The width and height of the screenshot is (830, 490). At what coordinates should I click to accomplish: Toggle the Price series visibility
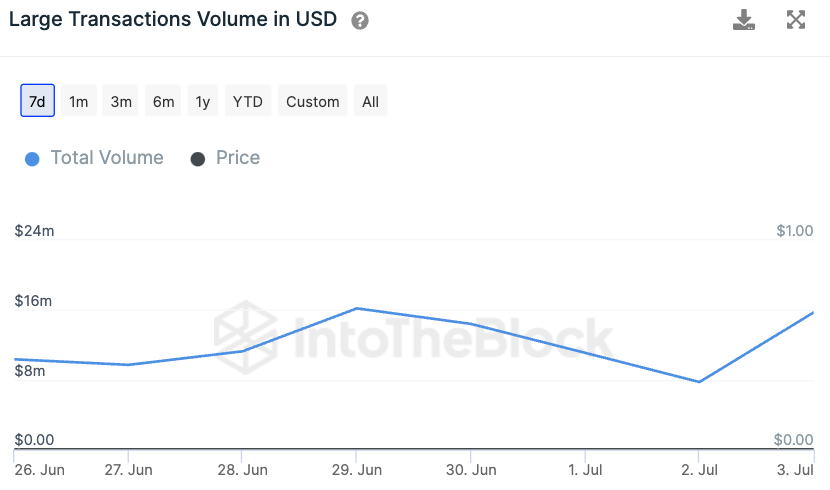(237, 158)
